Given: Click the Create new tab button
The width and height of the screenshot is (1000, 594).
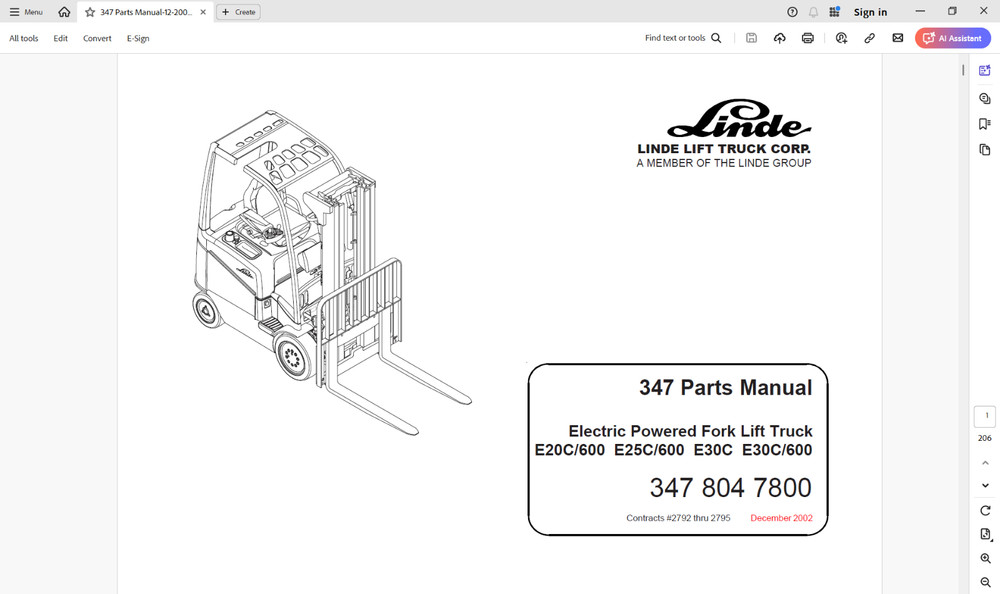Looking at the screenshot, I should 238,12.
